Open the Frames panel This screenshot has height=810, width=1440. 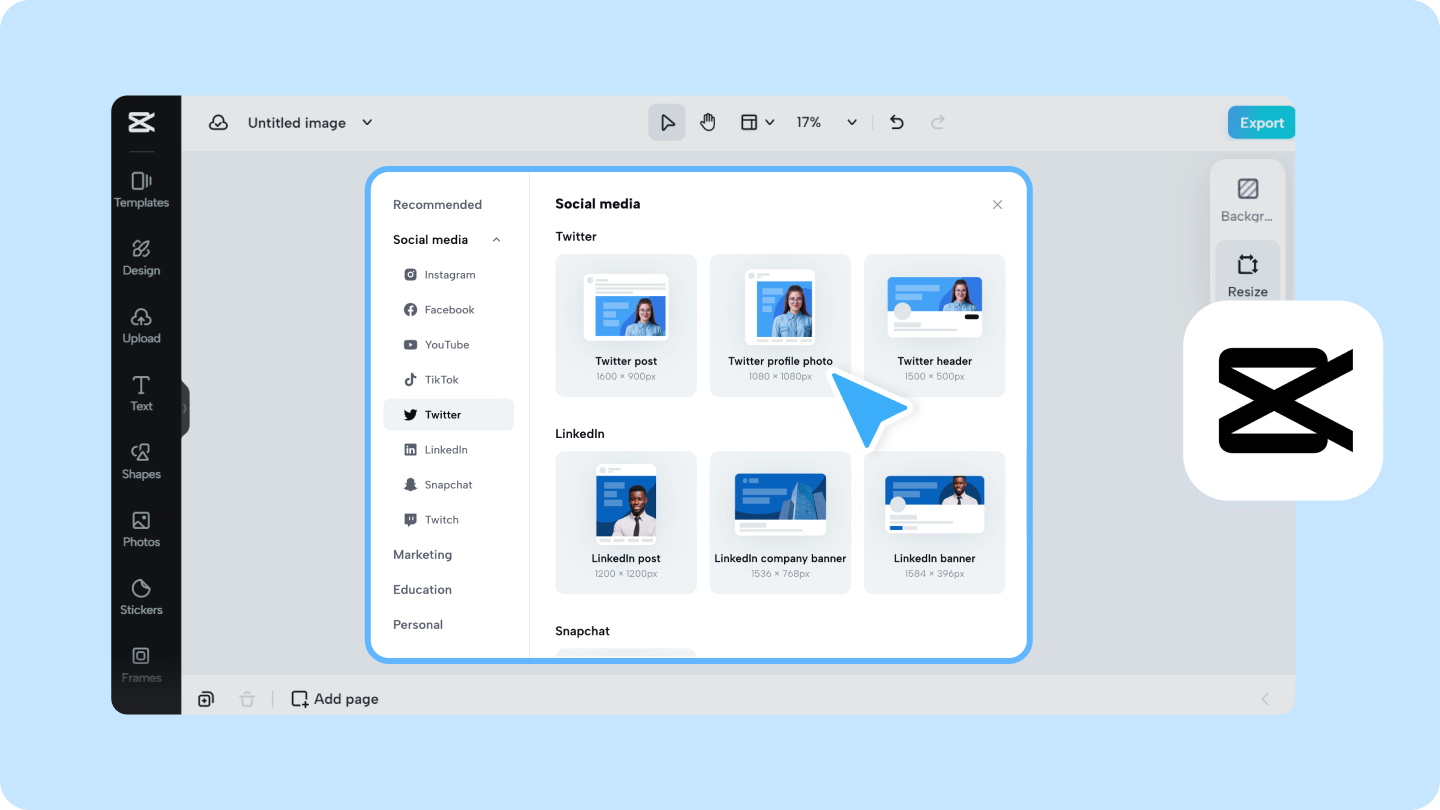141,665
